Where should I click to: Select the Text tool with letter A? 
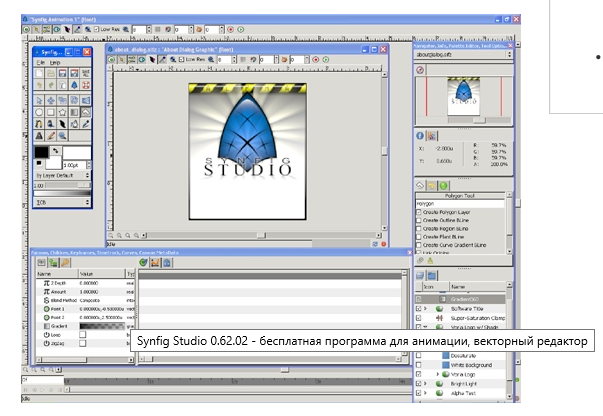click(39, 136)
